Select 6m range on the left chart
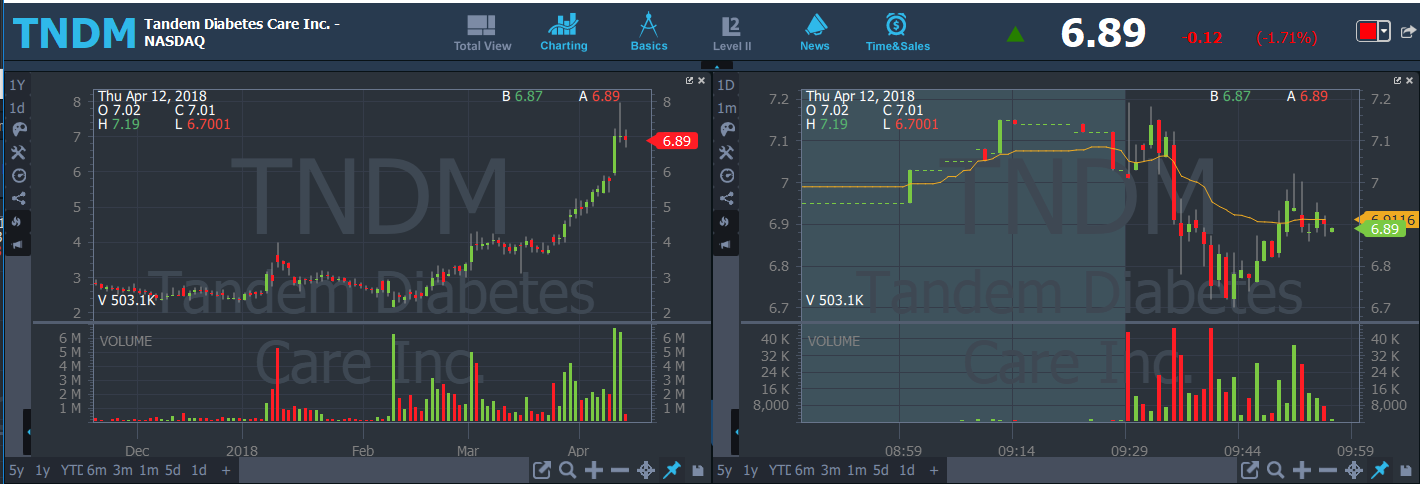The width and height of the screenshot is (1420, 484). [96, 470]
